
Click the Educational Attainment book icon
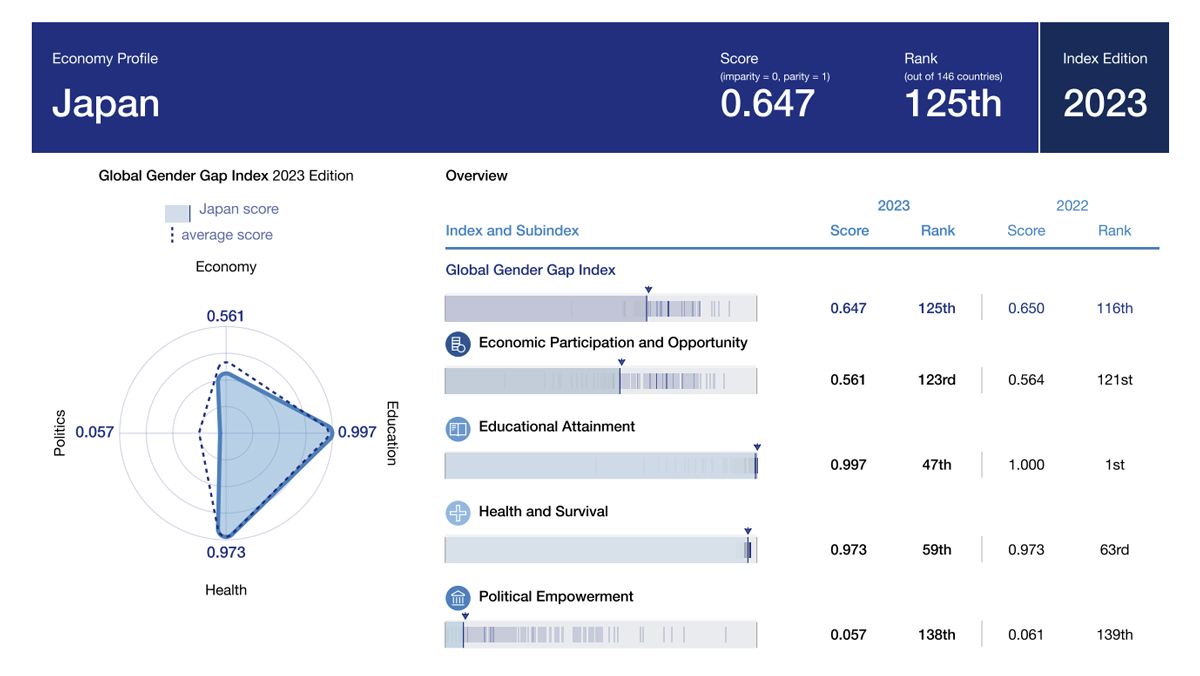tap(457, 429)
